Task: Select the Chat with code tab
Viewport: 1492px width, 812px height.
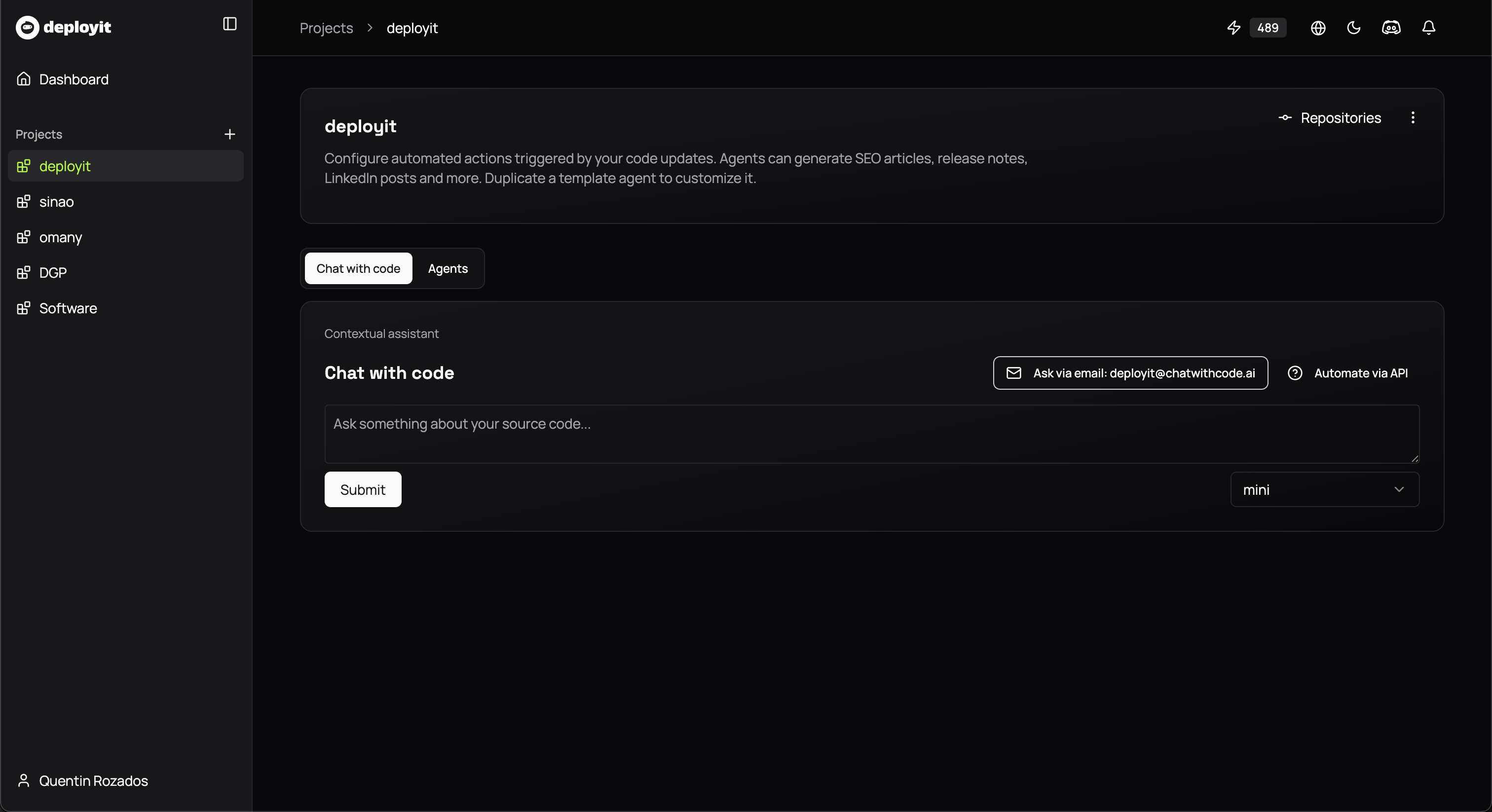Action: (x=358, y=269)
